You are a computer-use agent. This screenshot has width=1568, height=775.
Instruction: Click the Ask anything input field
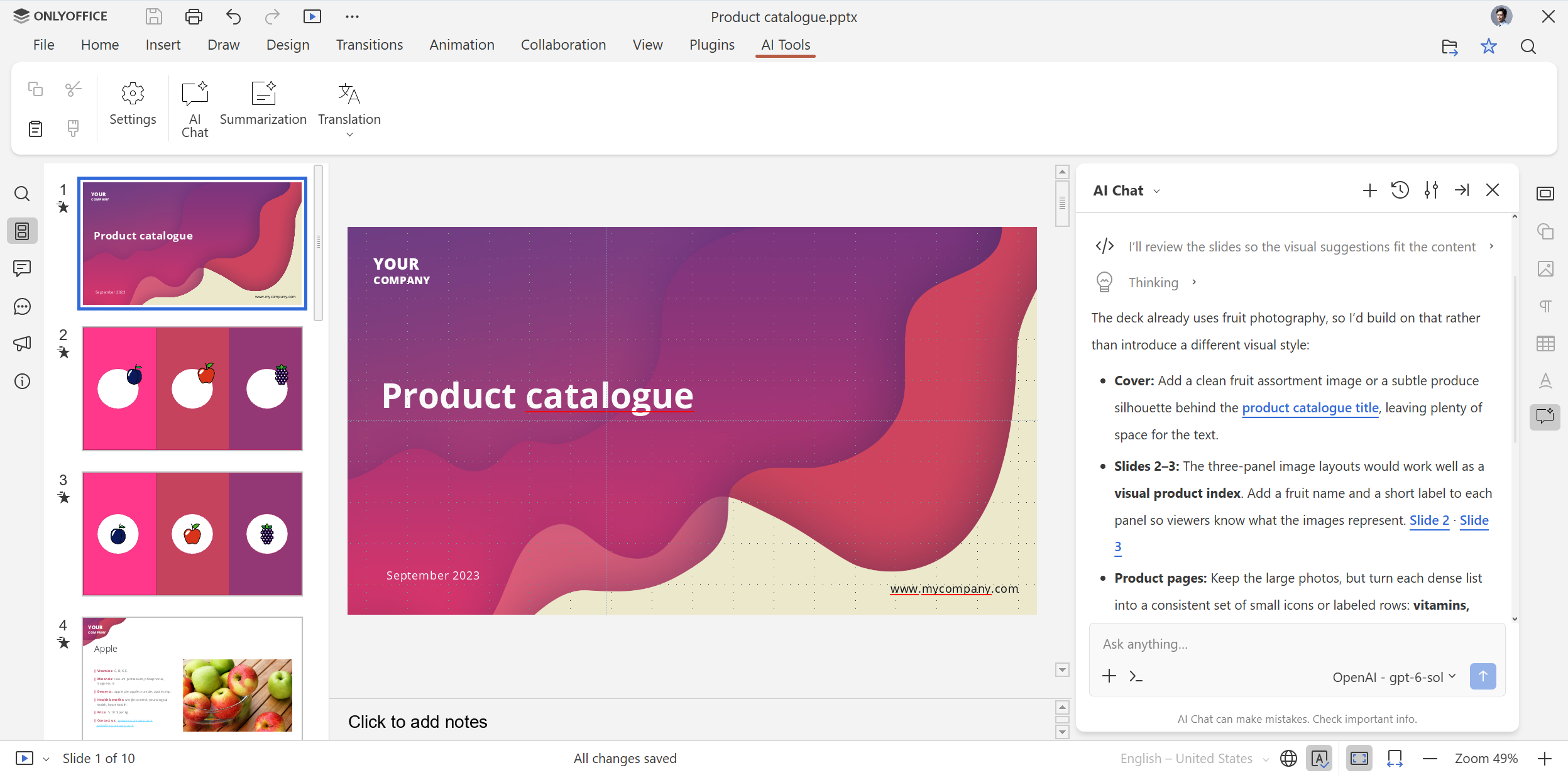tap(1297, 644)
